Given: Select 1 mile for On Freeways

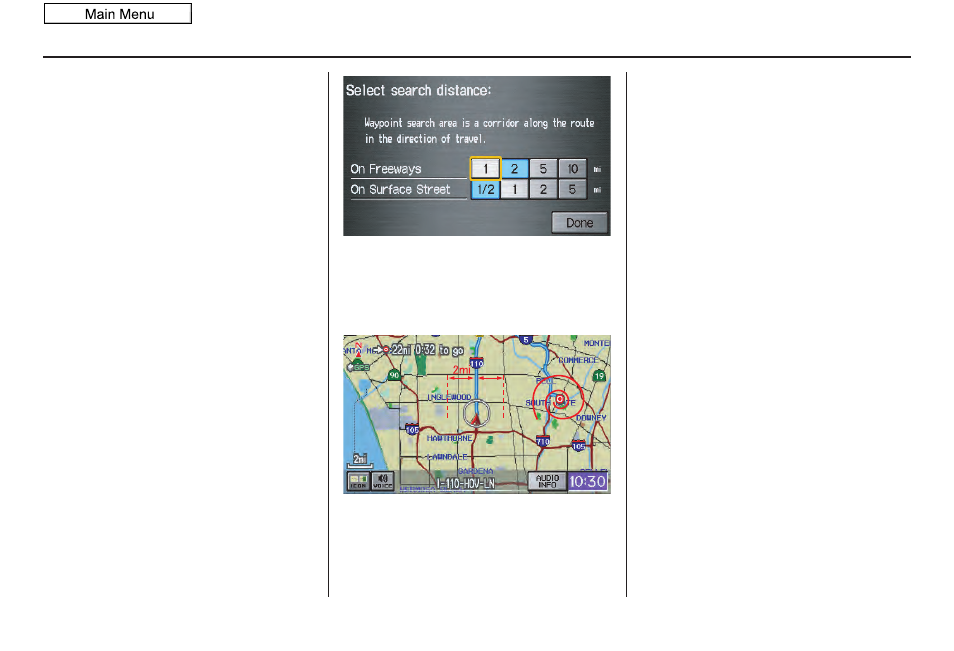Looking at the screenshot, I should 486,169.
